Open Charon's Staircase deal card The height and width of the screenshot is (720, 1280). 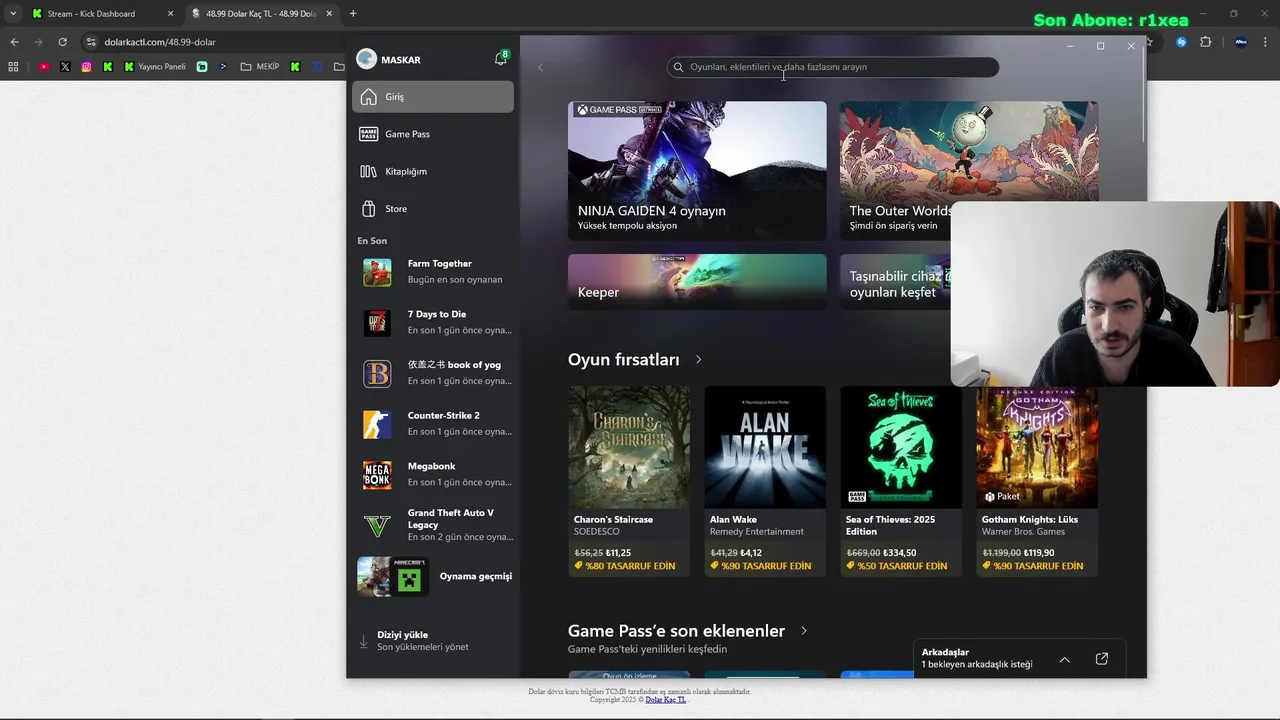(x=629, y=481)
